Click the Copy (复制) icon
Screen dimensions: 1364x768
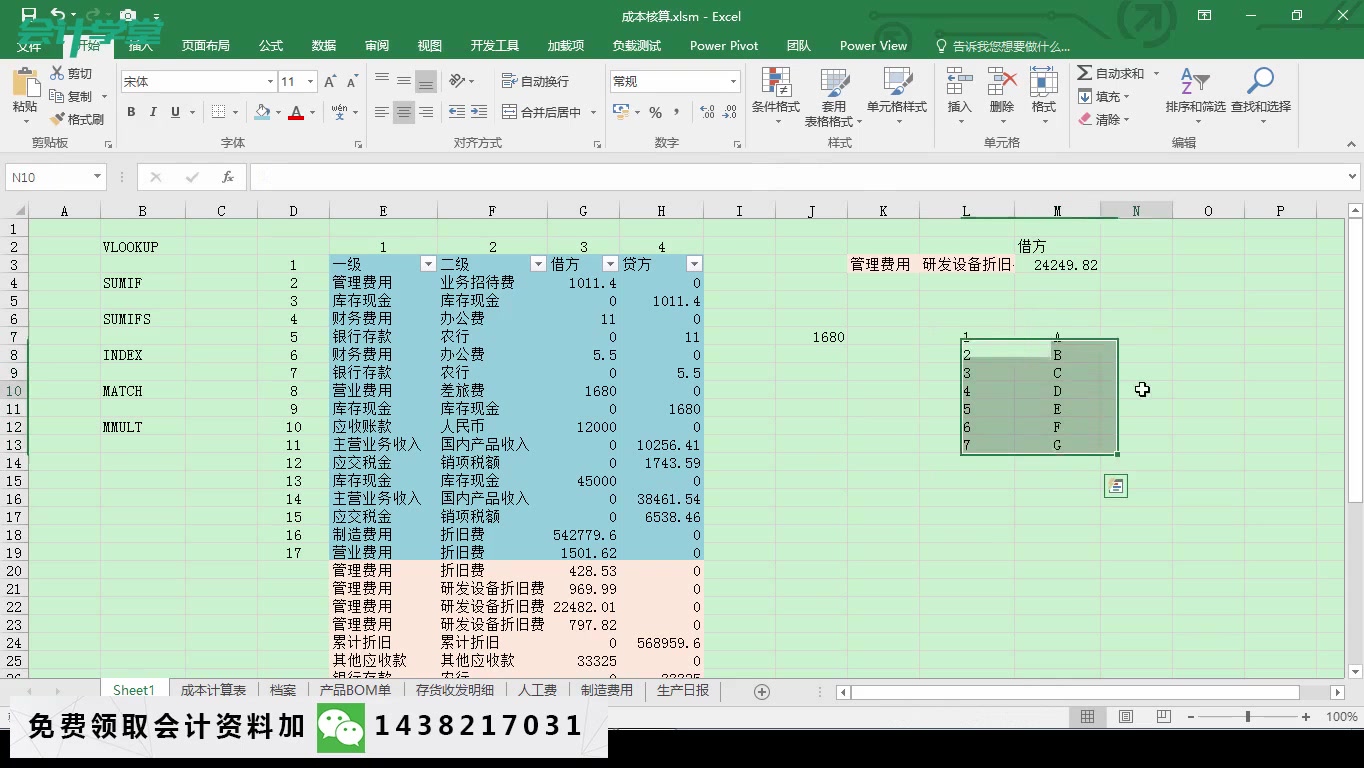tap(57, 96)
